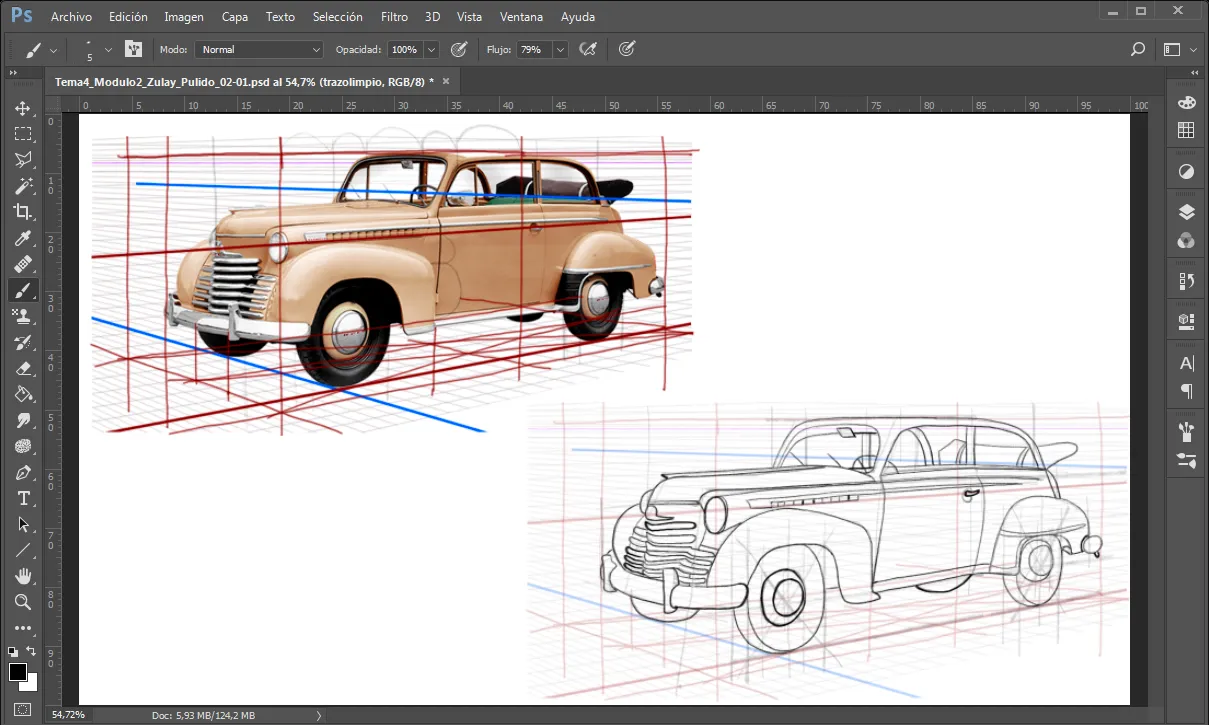Open the Opacidad slider dropdown arrow
Image resolution: width=1209 pixels, height=725 pixels.
pos(432,49)
